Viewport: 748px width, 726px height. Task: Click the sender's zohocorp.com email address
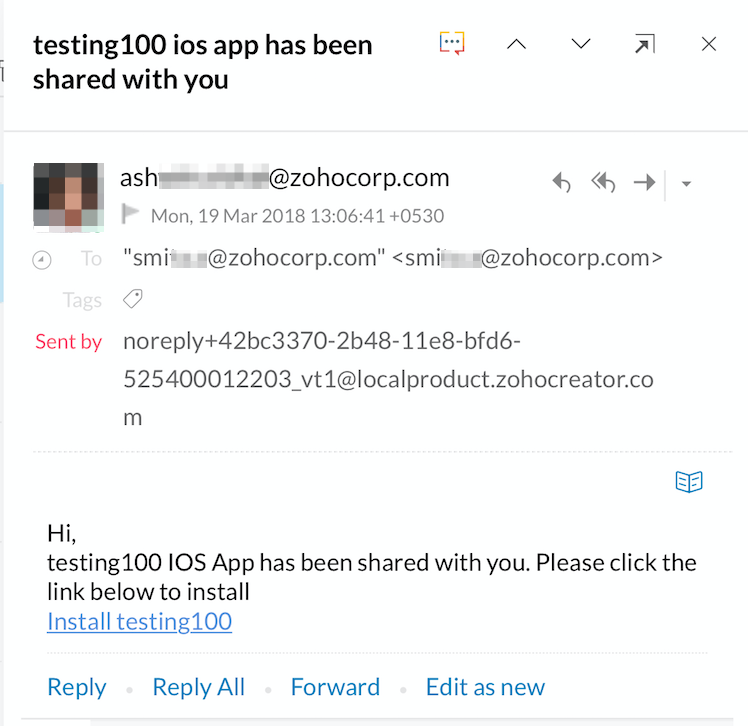[x=284, y=178]
